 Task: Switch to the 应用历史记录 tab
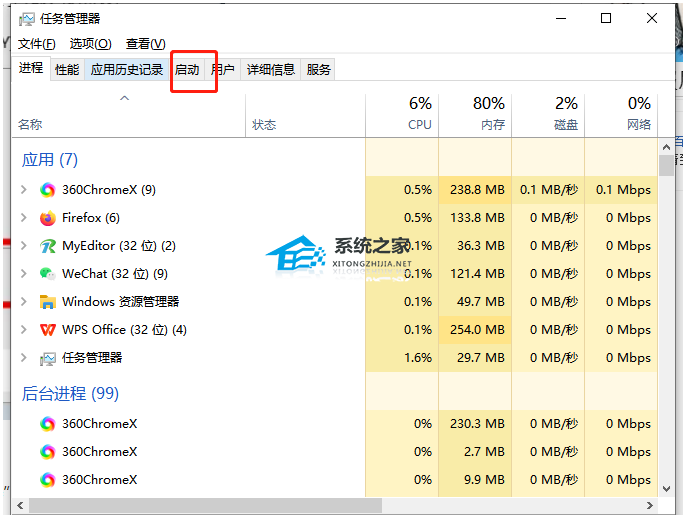(x=127, y=69)
